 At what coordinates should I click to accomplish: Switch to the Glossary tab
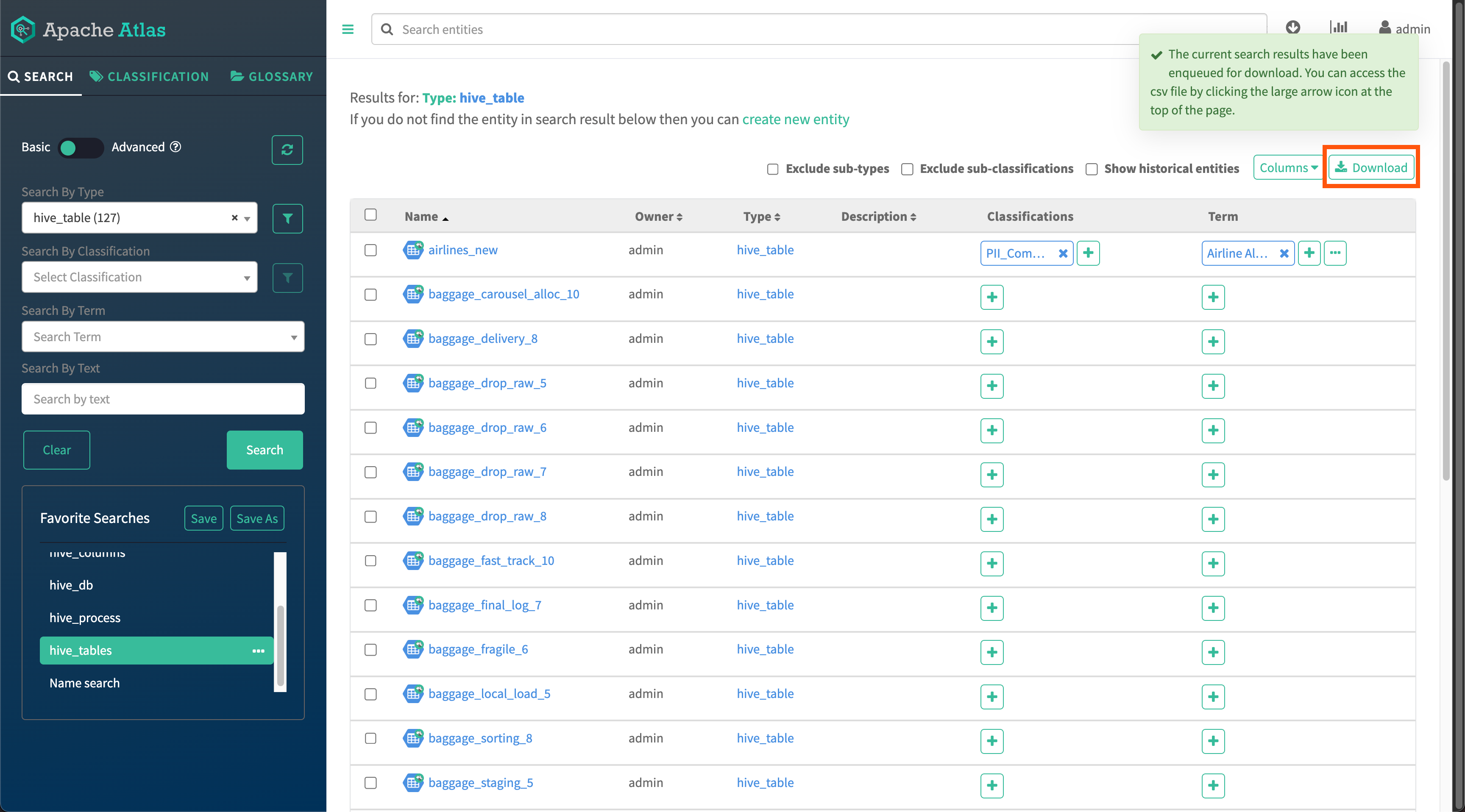(272, 76)
